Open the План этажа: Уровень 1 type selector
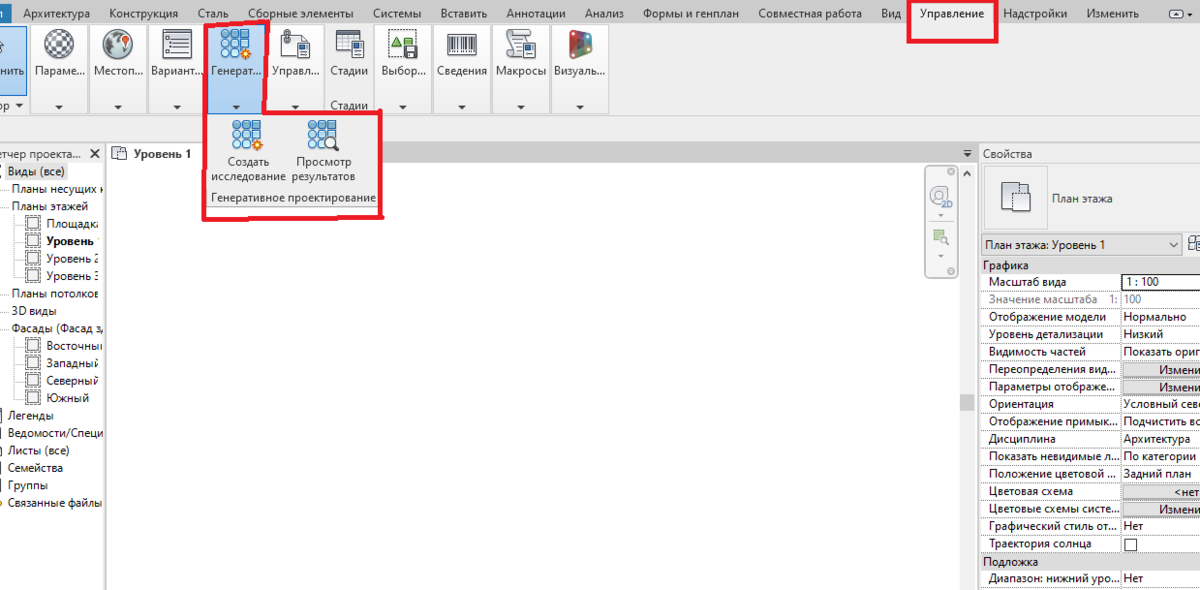The image size is (1200, 590). tap(1081, 244)
